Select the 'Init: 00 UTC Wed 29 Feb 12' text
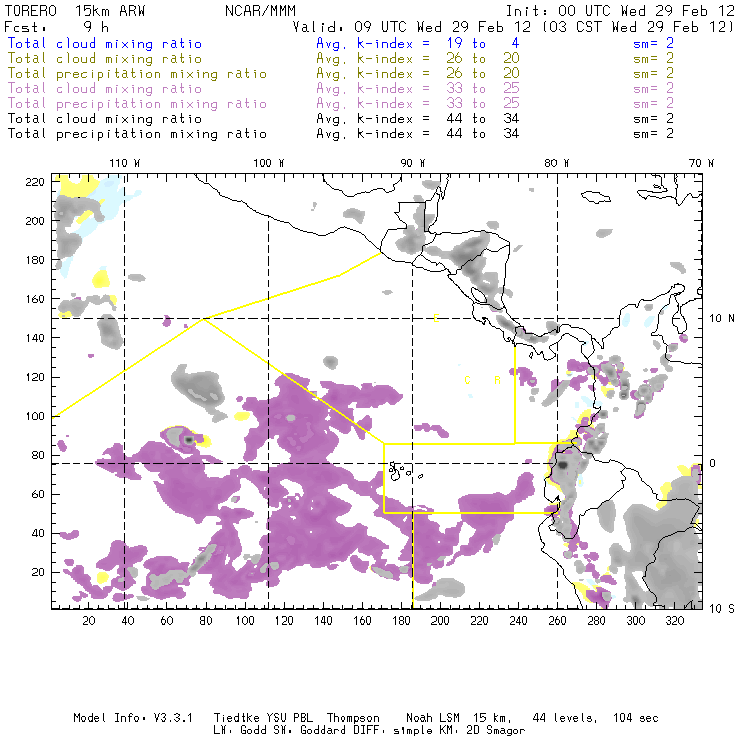The width and height of the screenshot is (740, 740). point(620,11)
